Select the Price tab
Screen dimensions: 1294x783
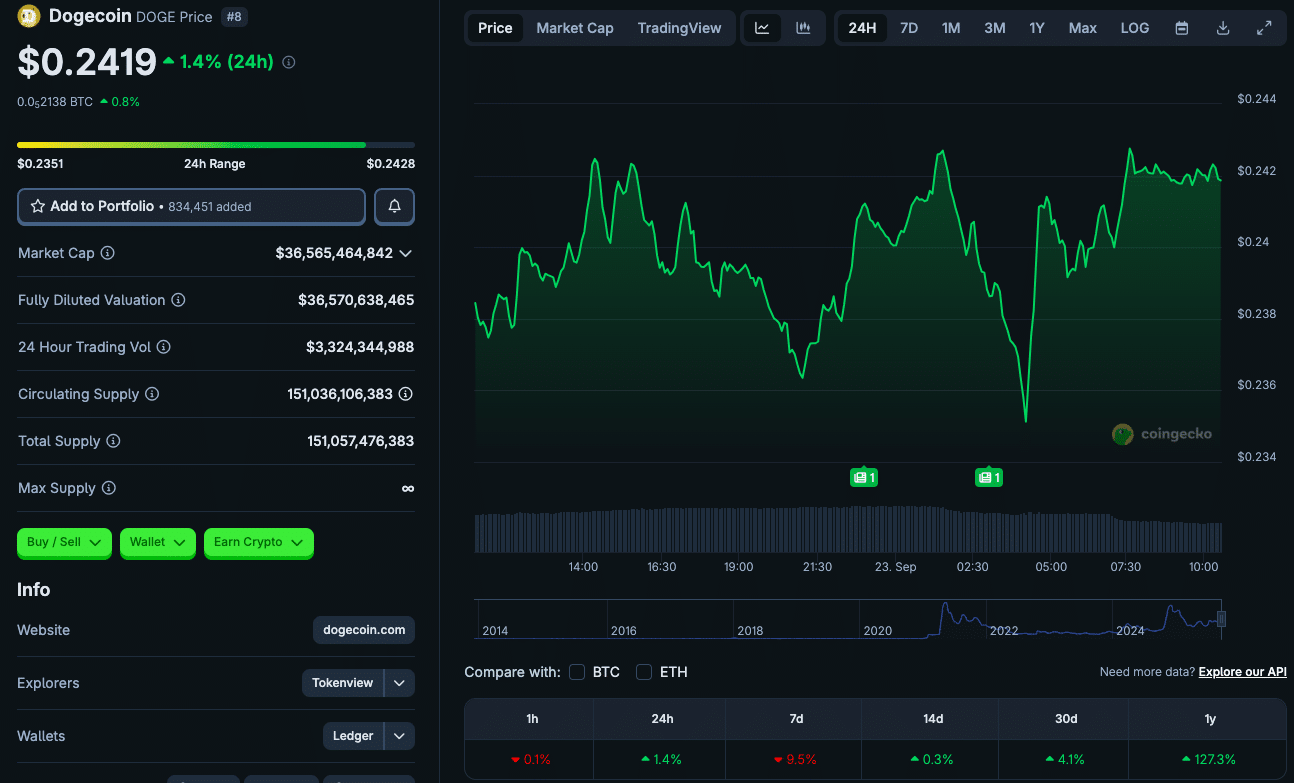tap(495, 28)
